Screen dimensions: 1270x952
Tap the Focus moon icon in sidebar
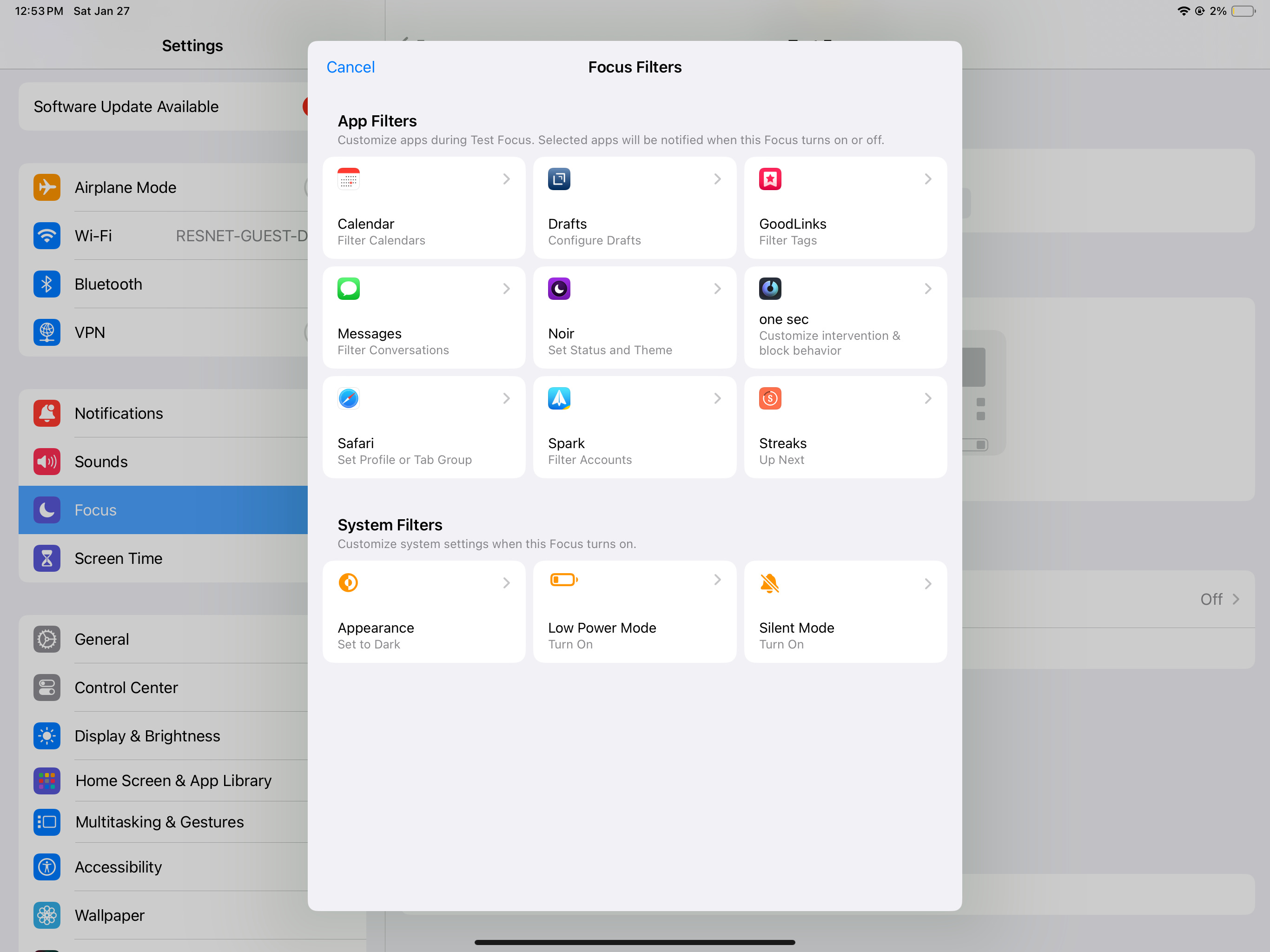coord(47,510)
